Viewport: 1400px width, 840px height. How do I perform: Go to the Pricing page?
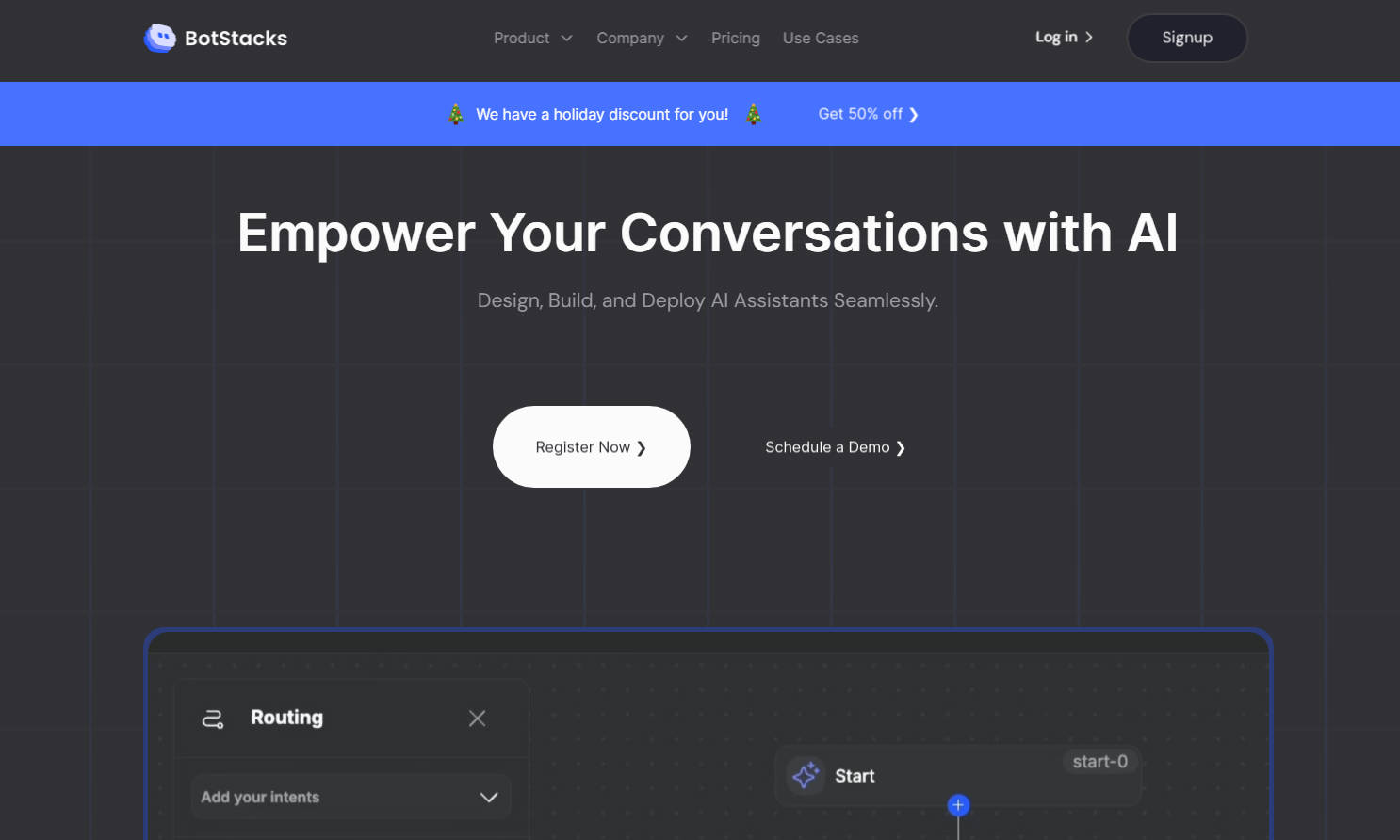point(735,39)
